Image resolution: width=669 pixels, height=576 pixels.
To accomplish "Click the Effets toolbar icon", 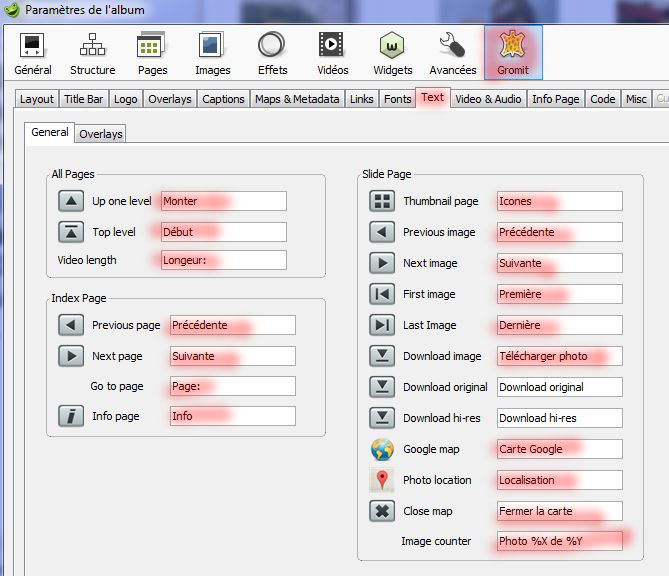I will click(272, 53).
